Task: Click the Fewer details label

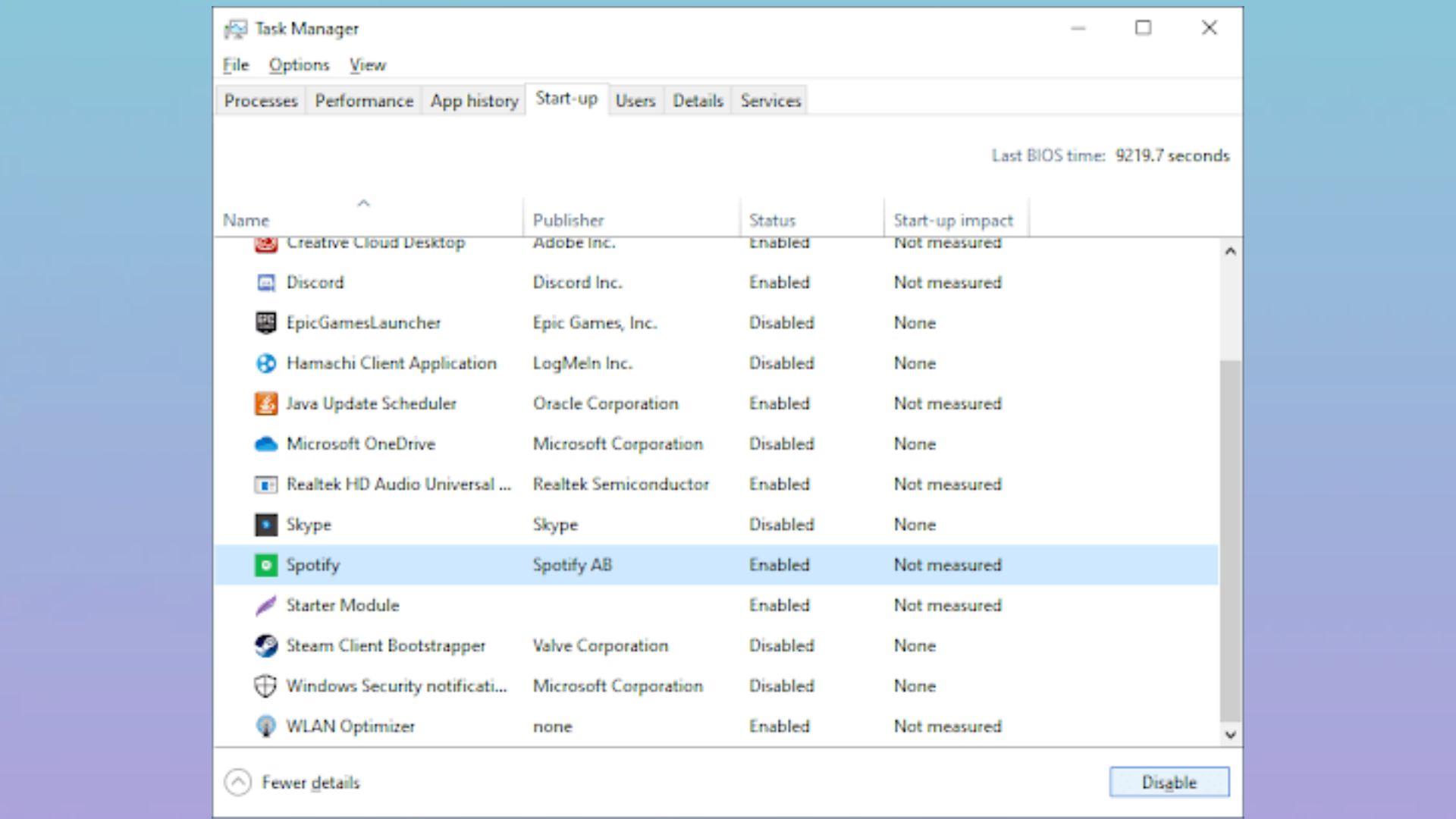Action: point(311,783)
